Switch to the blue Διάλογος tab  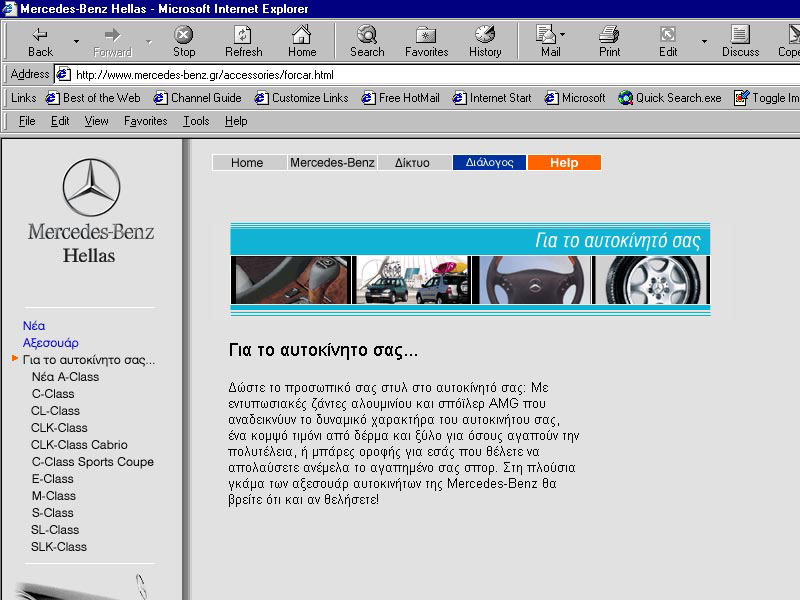point(489,163)
